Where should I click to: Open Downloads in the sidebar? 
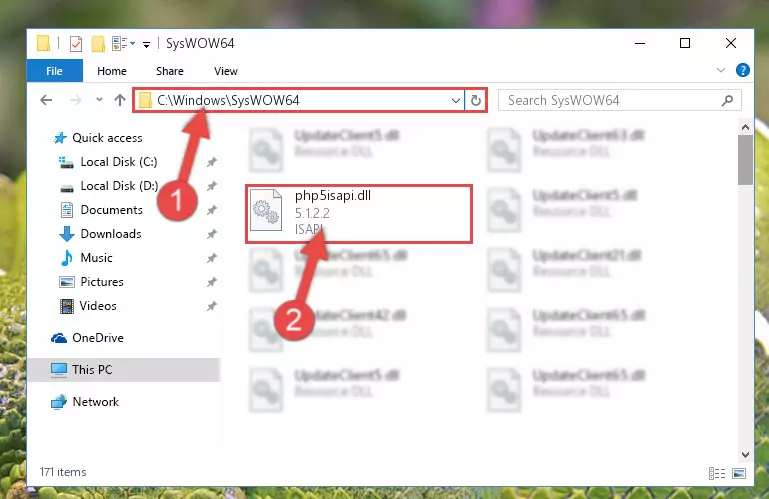click(x=111, y=234)
